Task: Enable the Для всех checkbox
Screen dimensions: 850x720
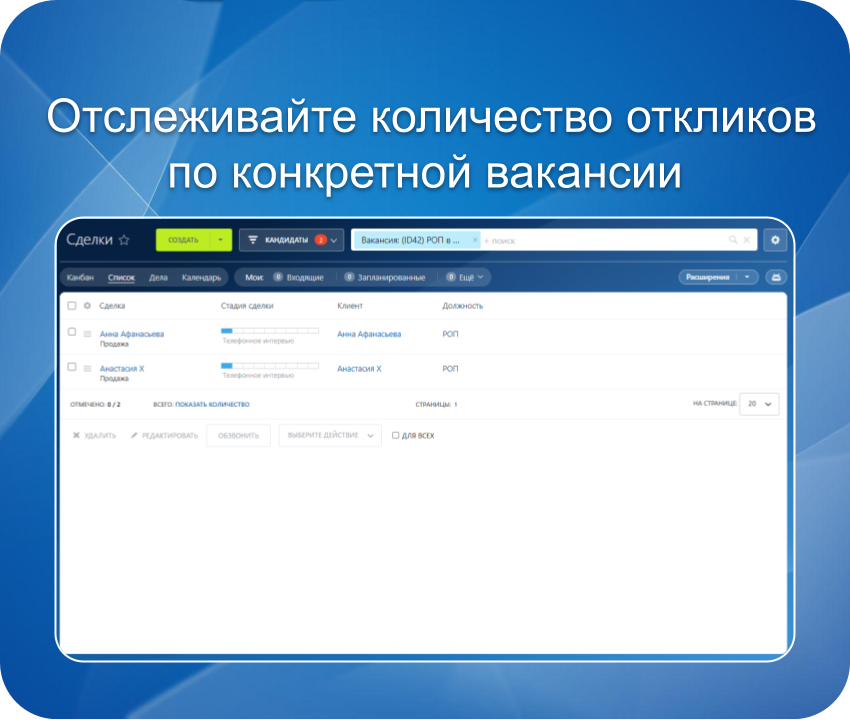Action: [396, 436]
